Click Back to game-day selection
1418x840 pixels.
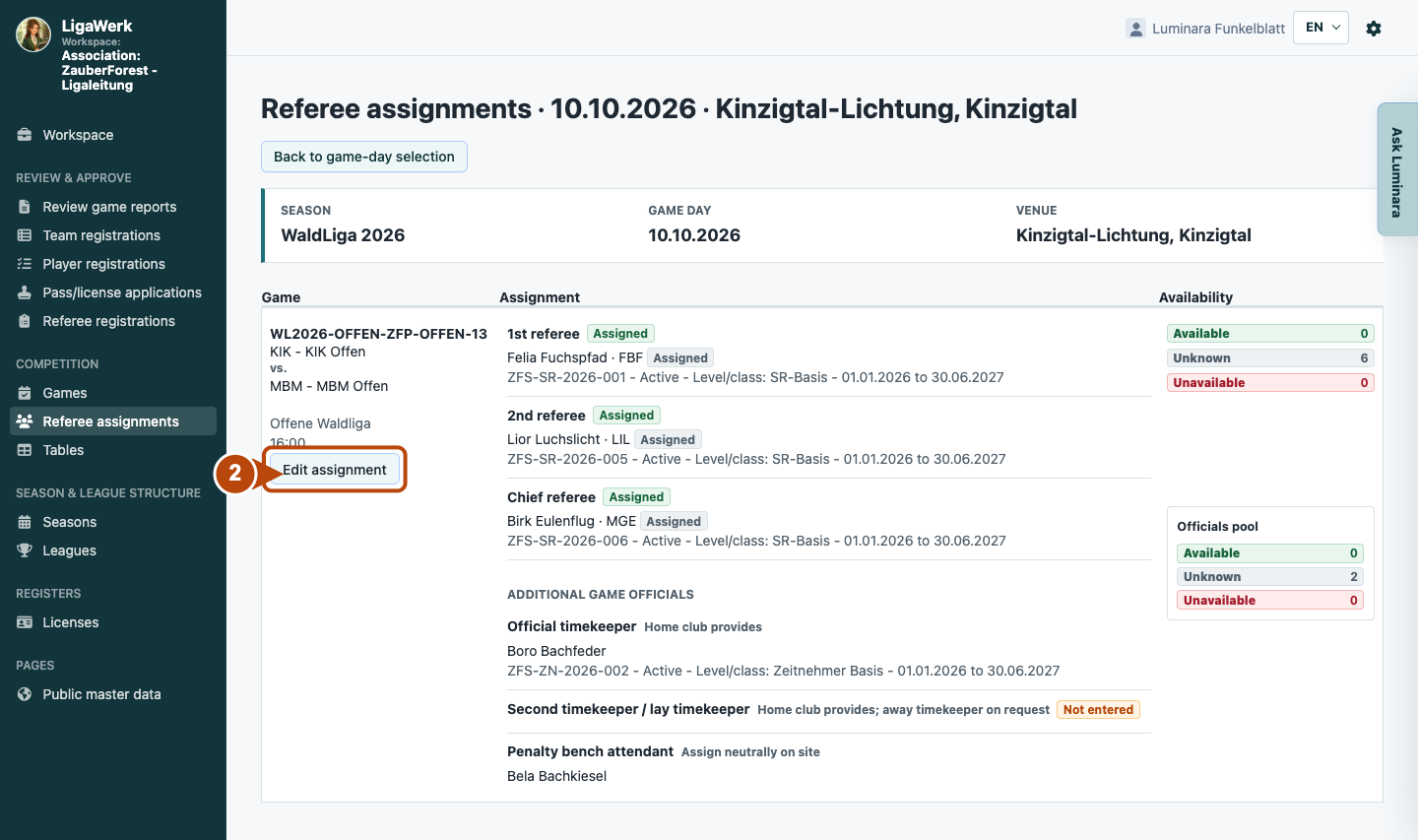tap(364, 157)
